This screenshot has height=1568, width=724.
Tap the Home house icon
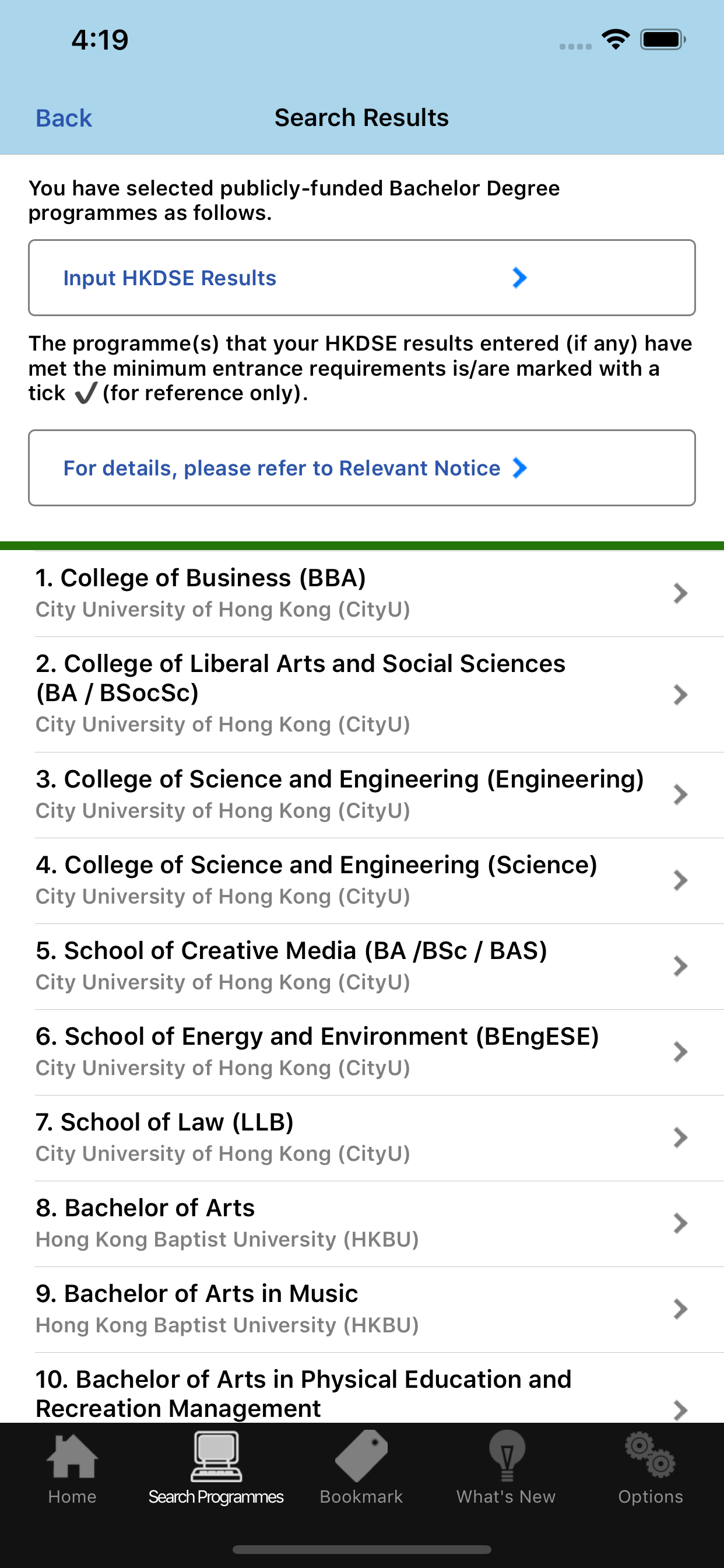click(72, 1457)
